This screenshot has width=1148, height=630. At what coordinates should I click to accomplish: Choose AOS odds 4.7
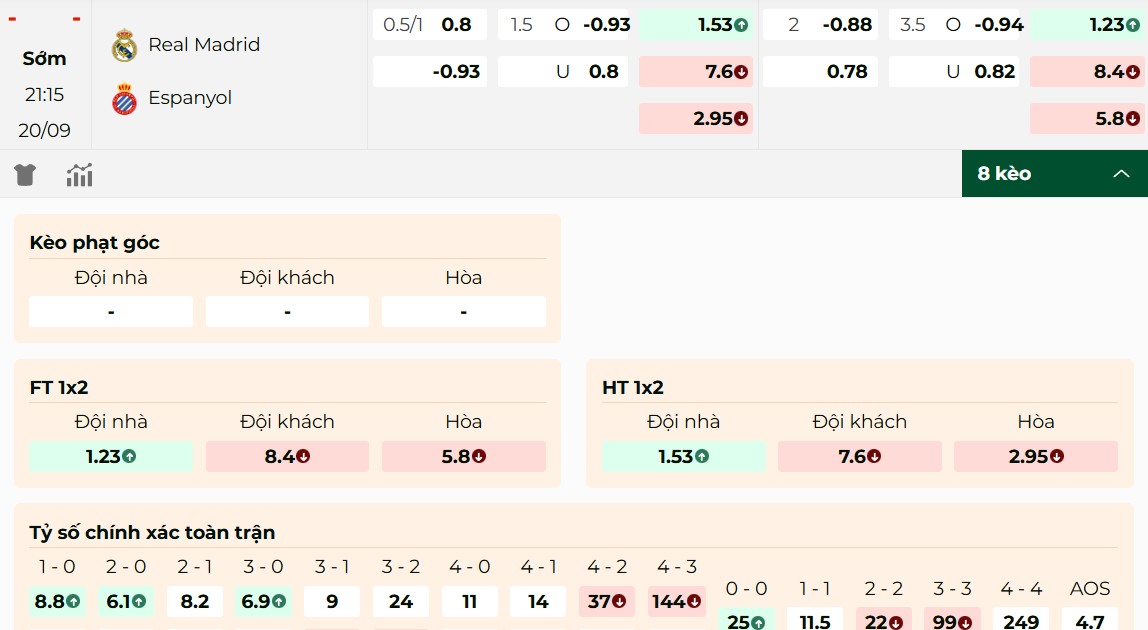click(x=1089, y=621)
